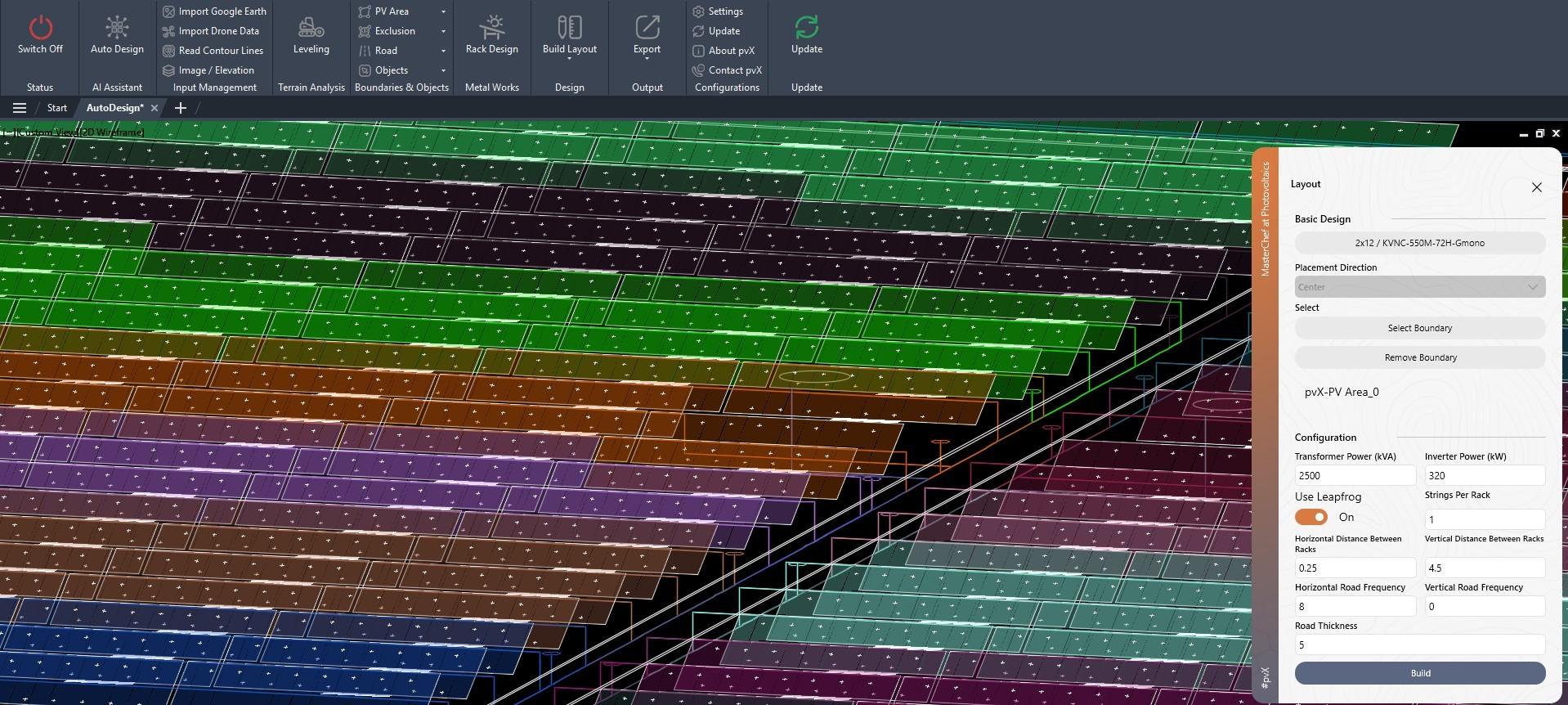
Task: Click the Inverter Power (kW) field
Action: click(x=1485, y=475)
